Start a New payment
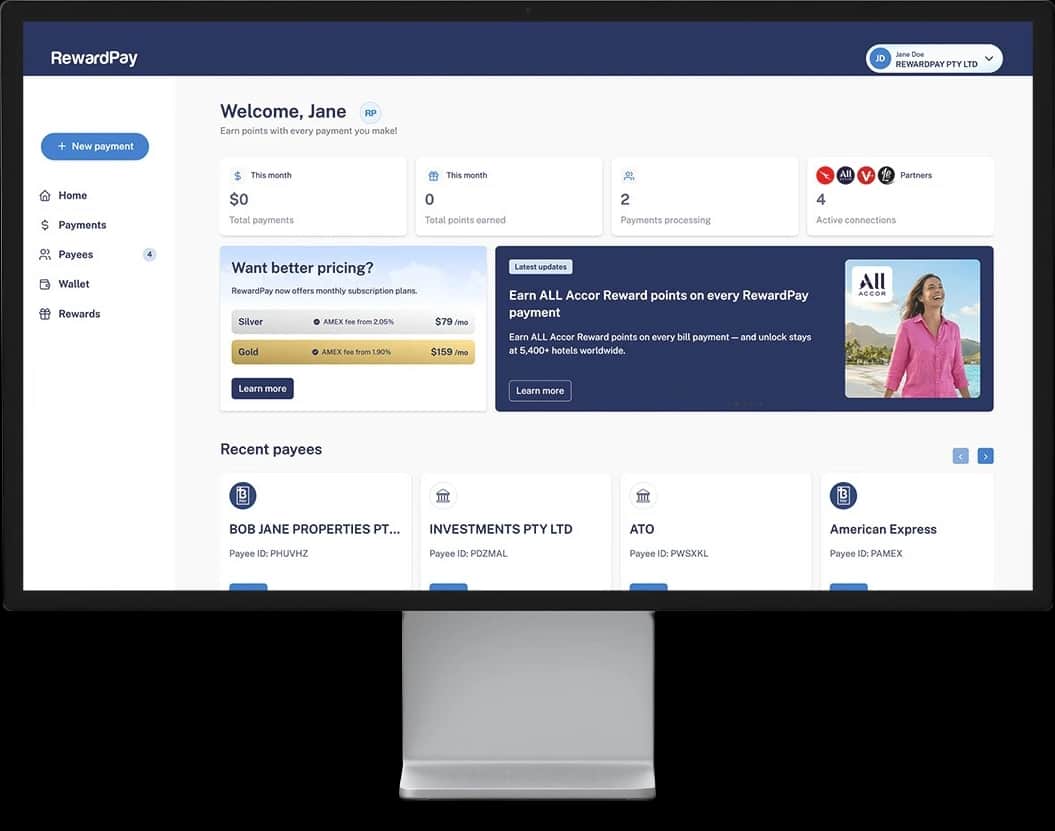 tap(95, 146)
